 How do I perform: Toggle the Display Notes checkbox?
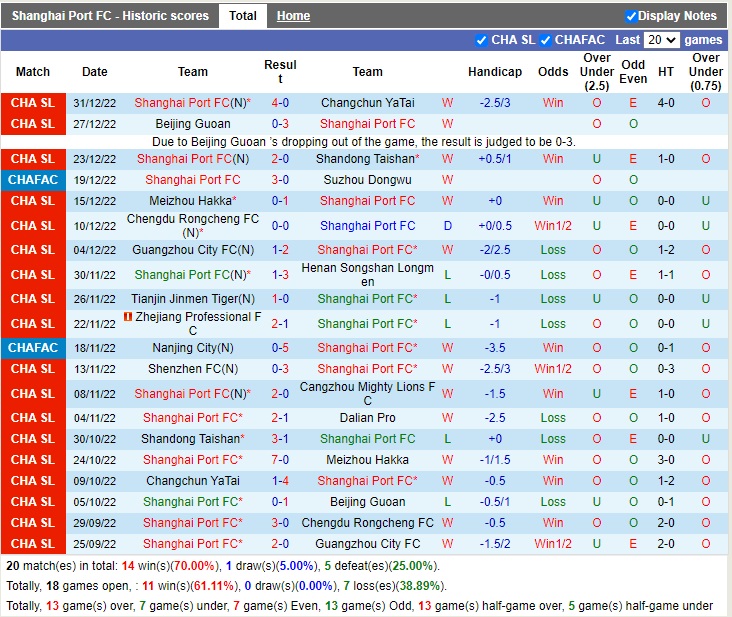click(x=631, y=16)
